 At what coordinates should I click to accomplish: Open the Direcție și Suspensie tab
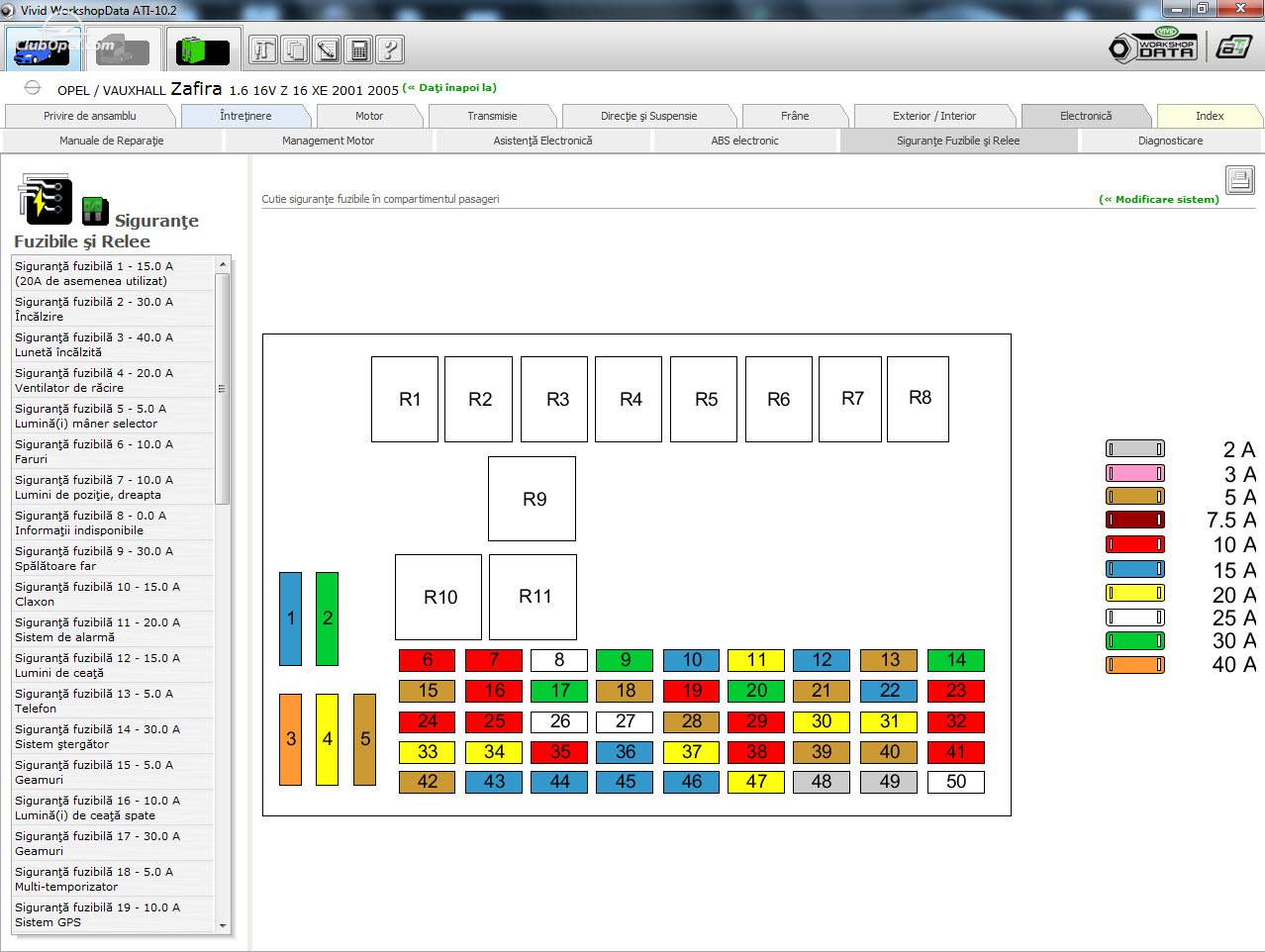point(648,116)
